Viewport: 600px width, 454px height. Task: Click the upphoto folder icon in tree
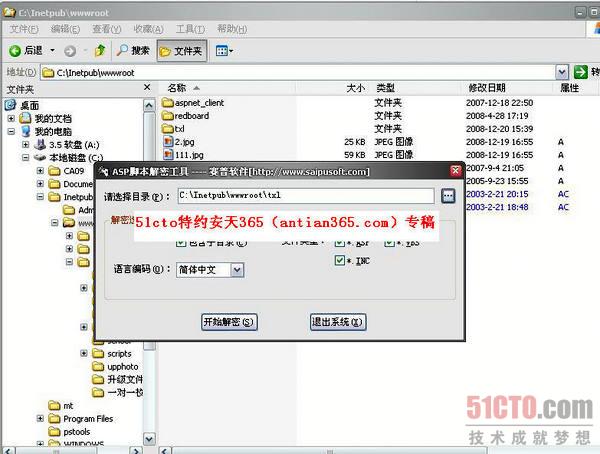click(x=98, y=367)
